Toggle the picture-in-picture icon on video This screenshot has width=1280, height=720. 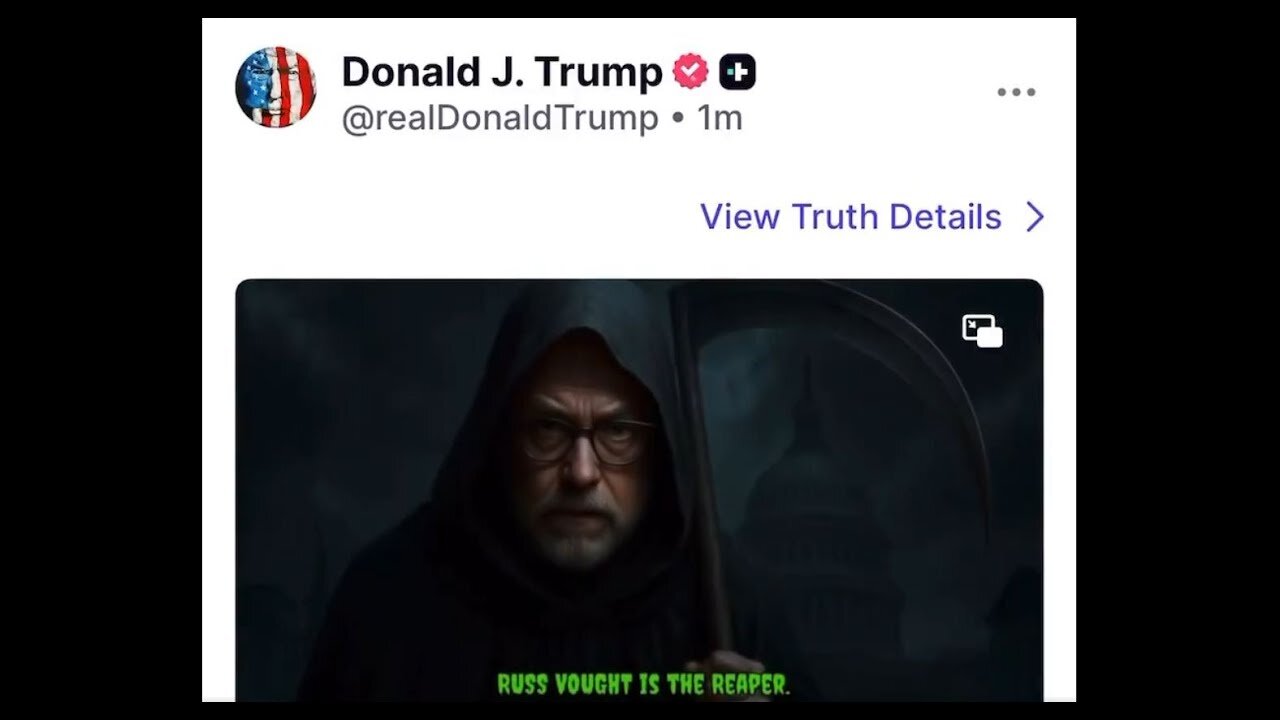[x=982, y=331]
